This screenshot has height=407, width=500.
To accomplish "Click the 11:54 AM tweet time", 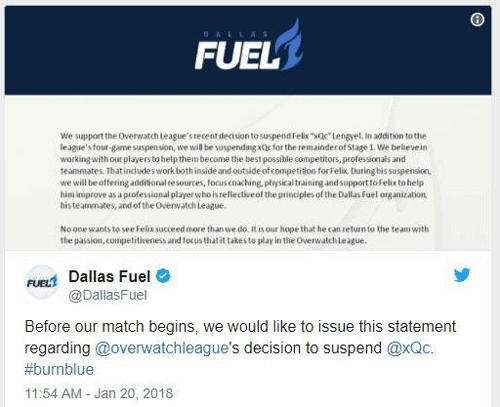I will coord(53,393).
